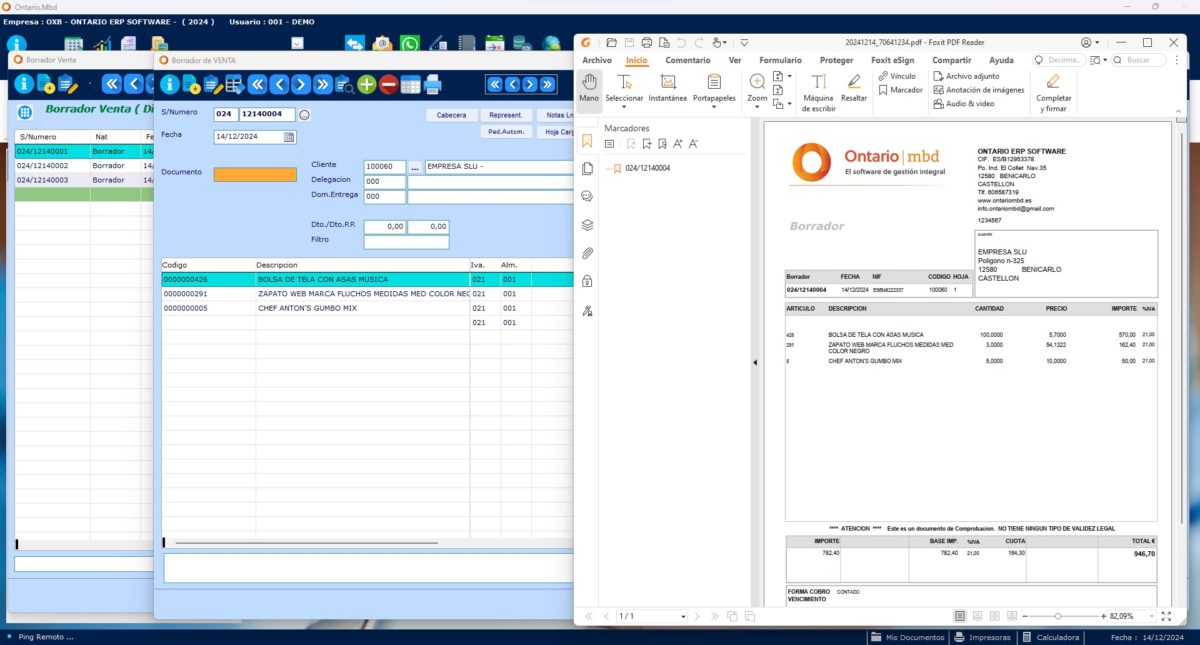Viewport: 1200px width, 645px height.
Task: Open the Seleccionar dropdown arrow
Action: point(624,107)
